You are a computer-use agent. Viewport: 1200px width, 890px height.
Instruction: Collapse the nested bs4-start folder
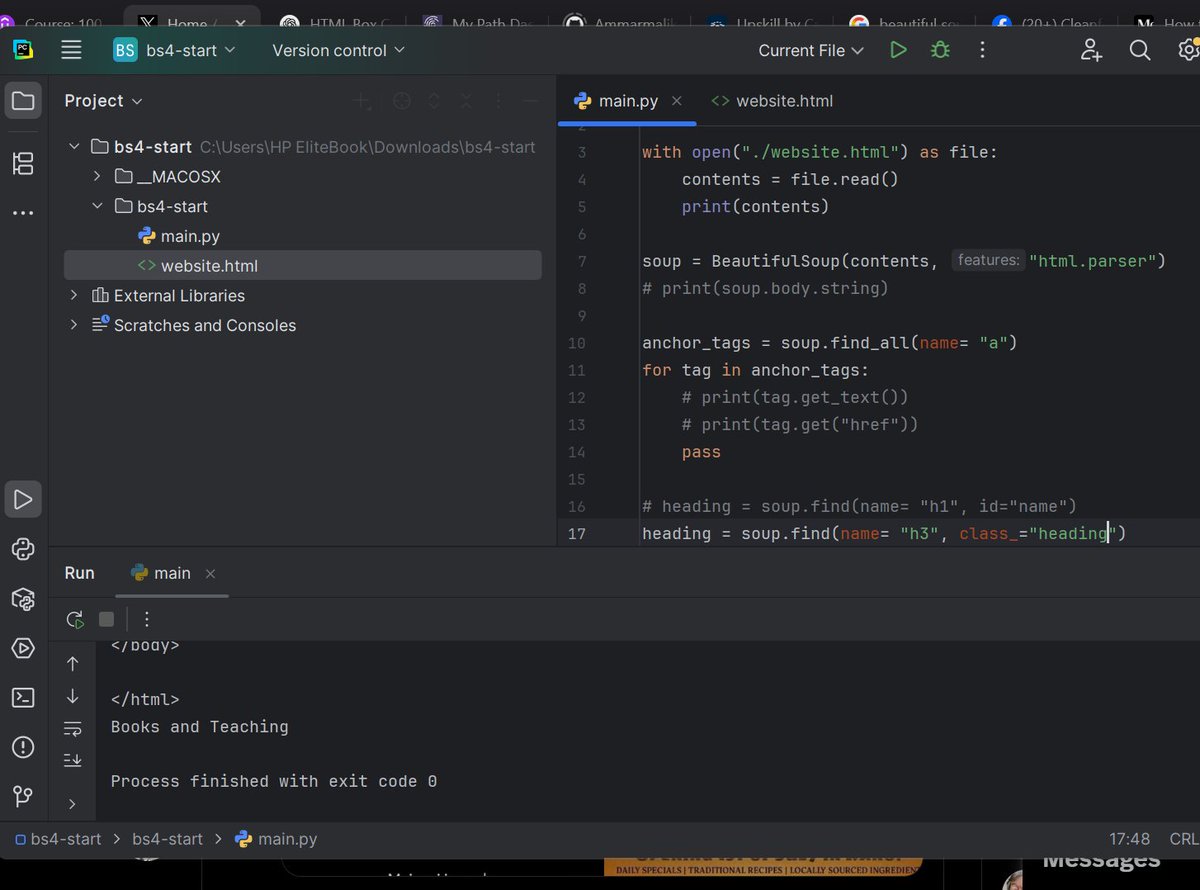(97, 206)
